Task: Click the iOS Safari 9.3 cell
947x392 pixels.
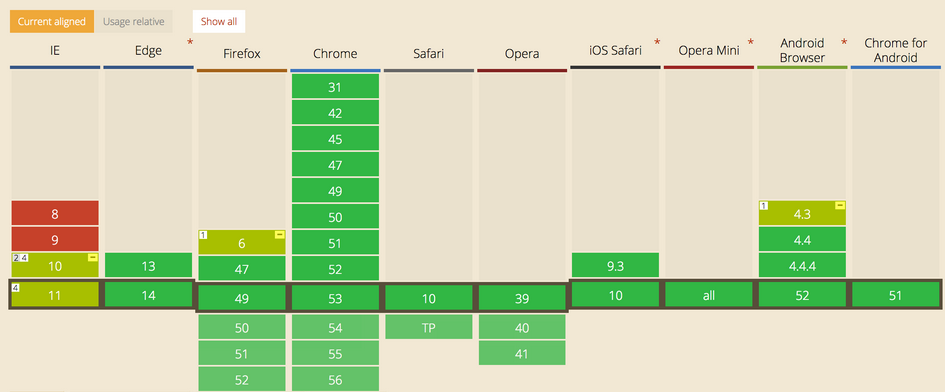Action: [x=615, y=265]
